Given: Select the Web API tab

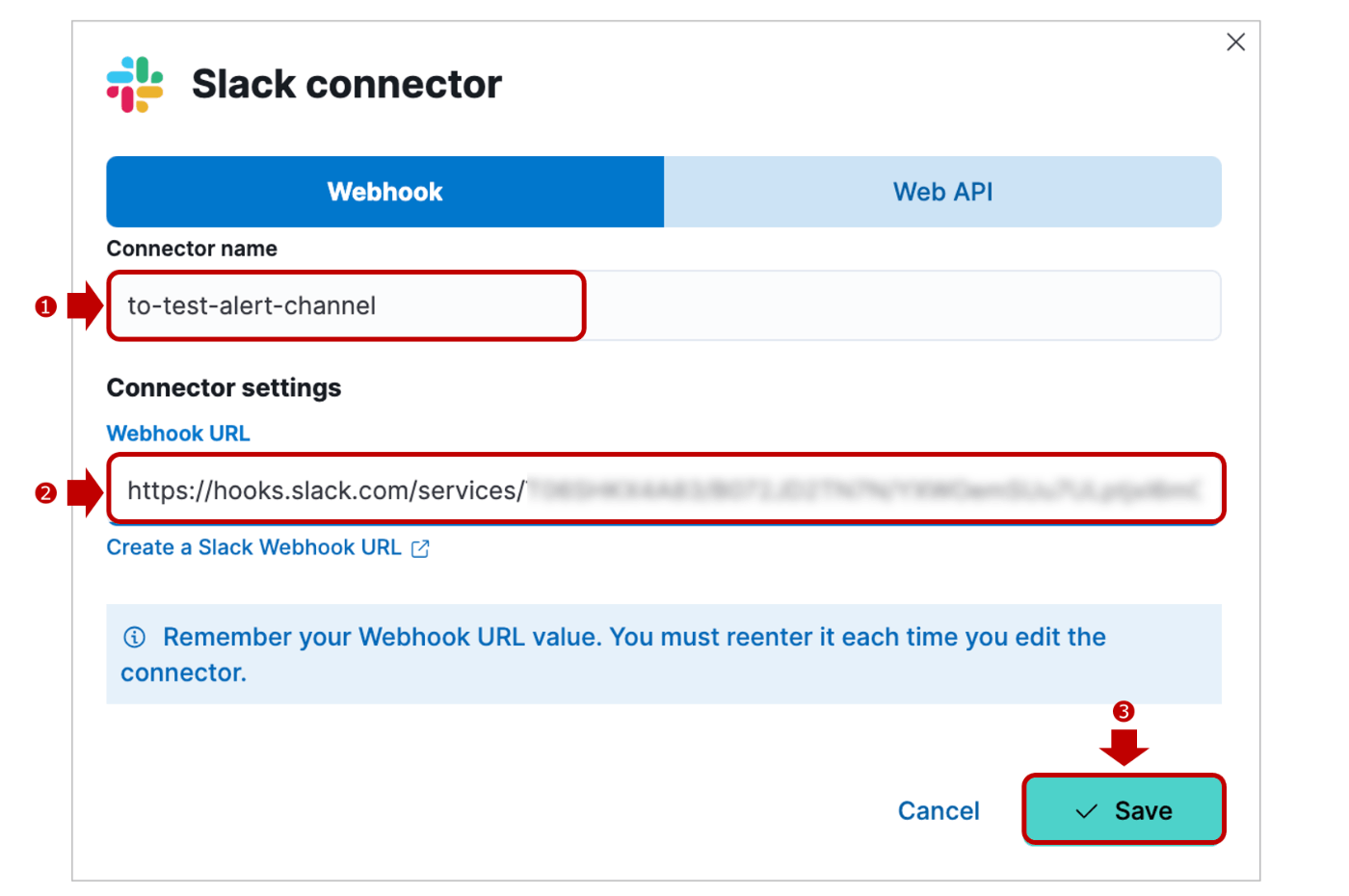Looking at the screenshot, I should click(x=942, y=192).
